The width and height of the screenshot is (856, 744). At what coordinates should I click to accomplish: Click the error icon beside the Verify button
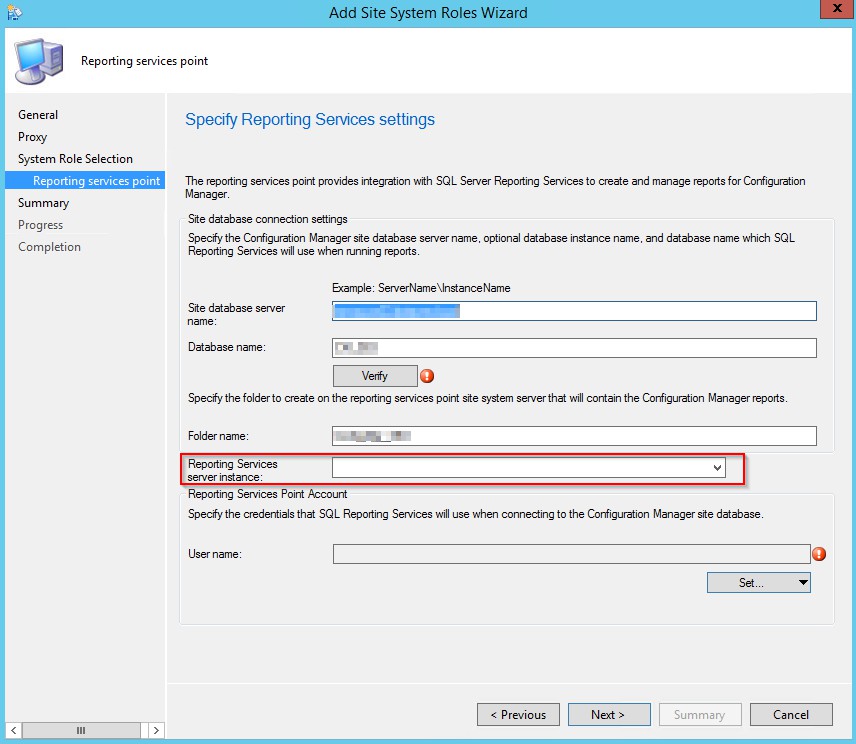click(x=427, y=375)
